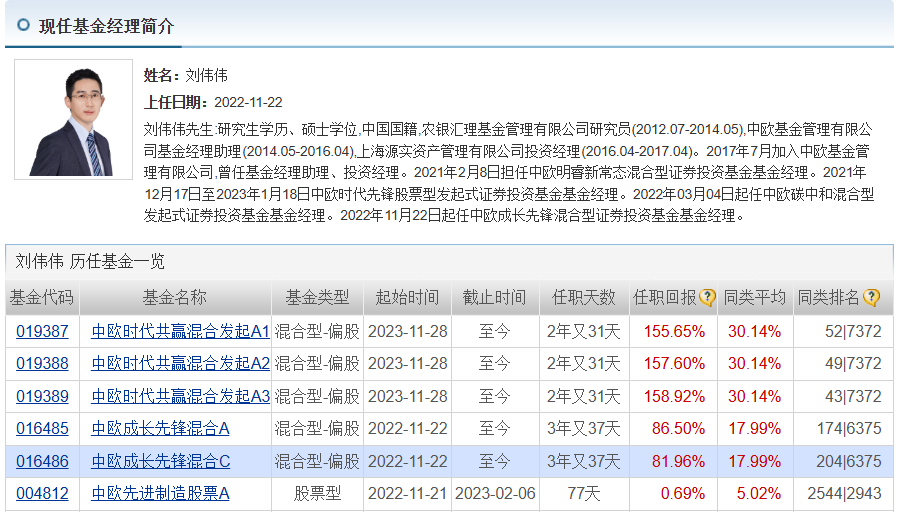Select the 157.60% return value
This screenshot has width=899, height=512.
point(674,364)
